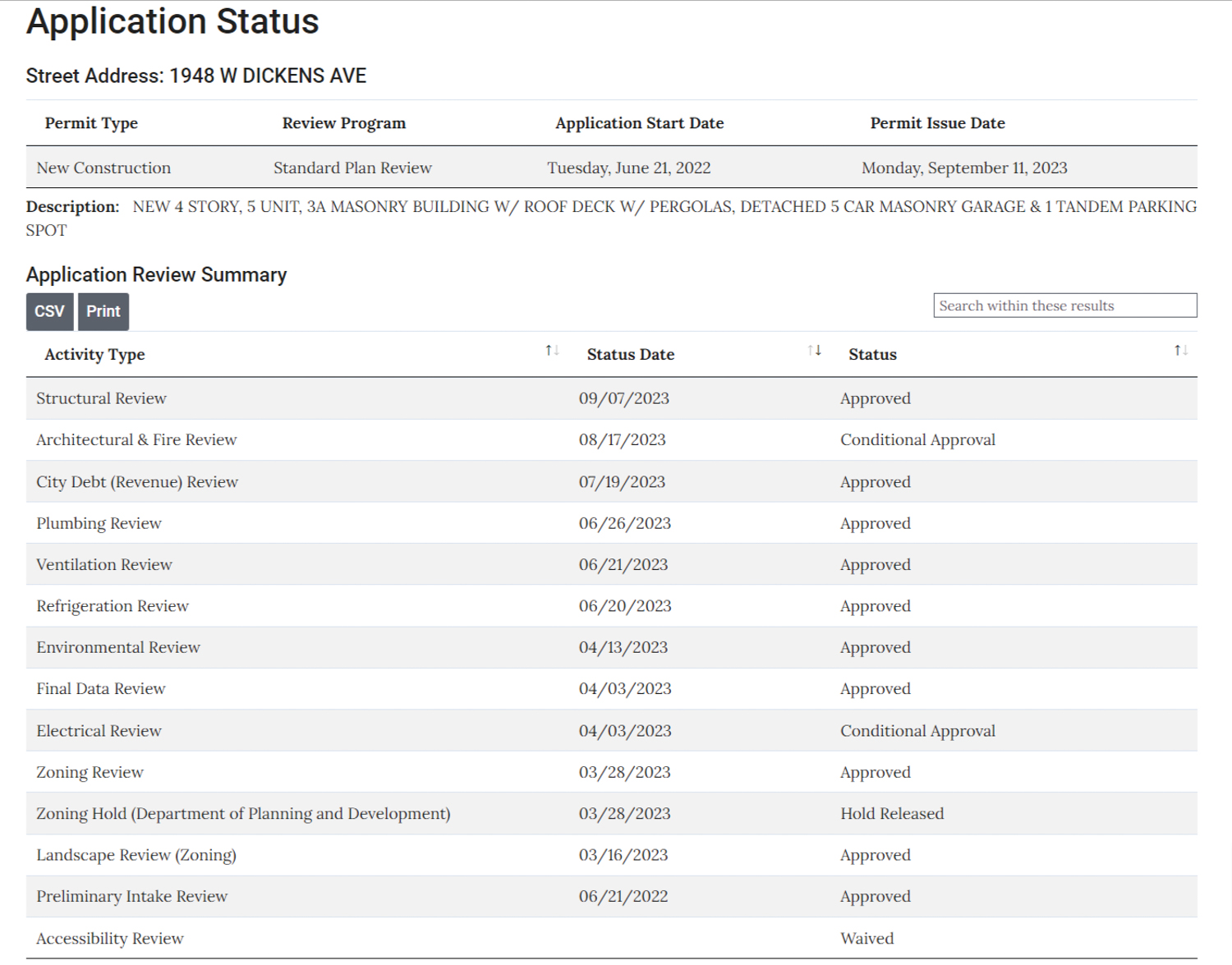Viewport: 1232px width, 965px height.
Task: Select the Ventilation Review row
Action: [611, 565]
